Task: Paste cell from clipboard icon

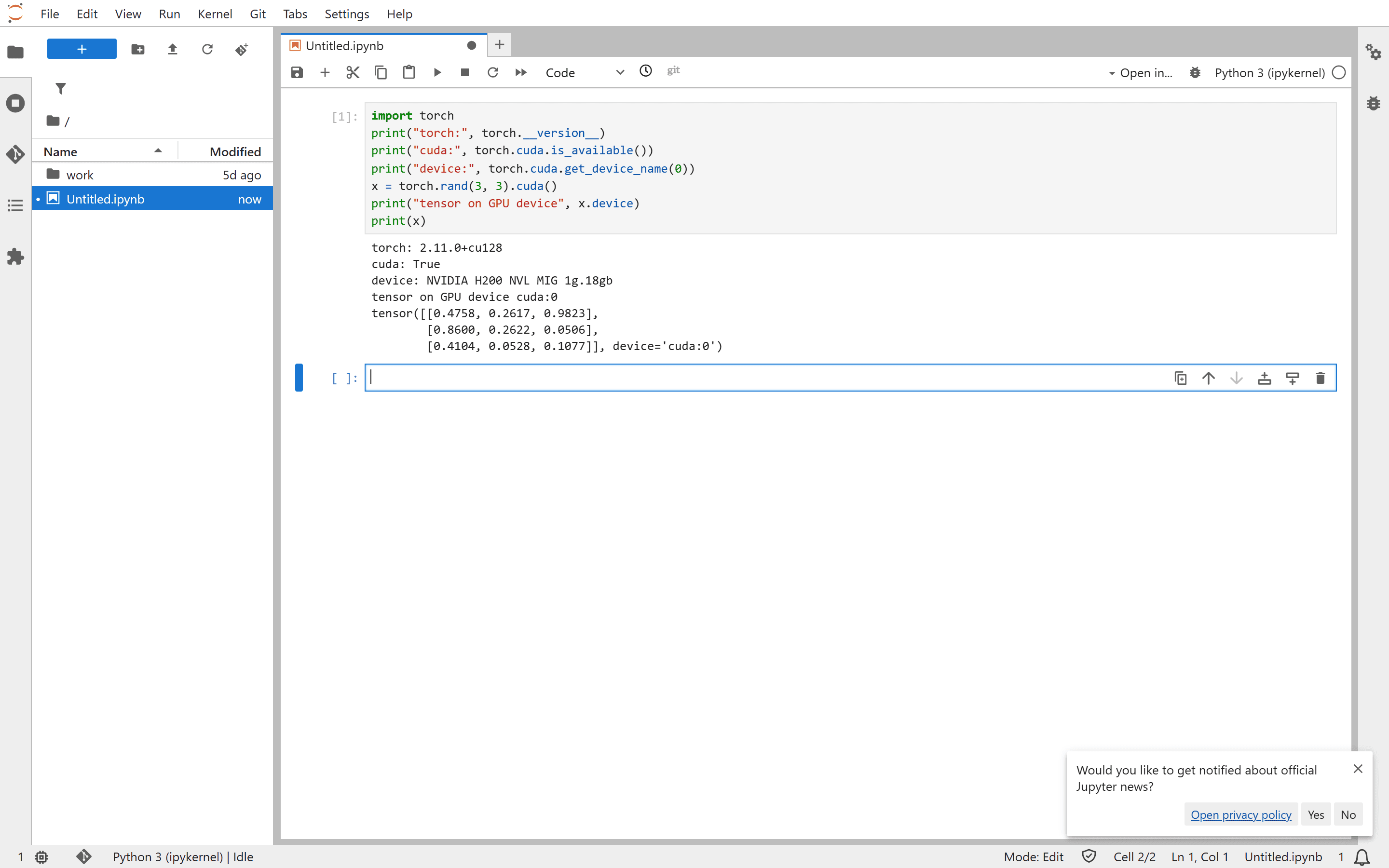Action: coord(409,72)
